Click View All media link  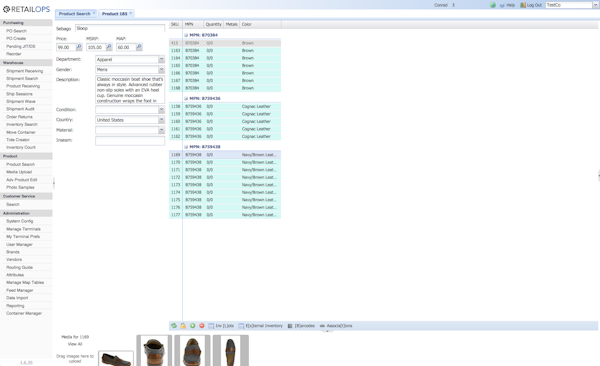click(x=75, y=344)
